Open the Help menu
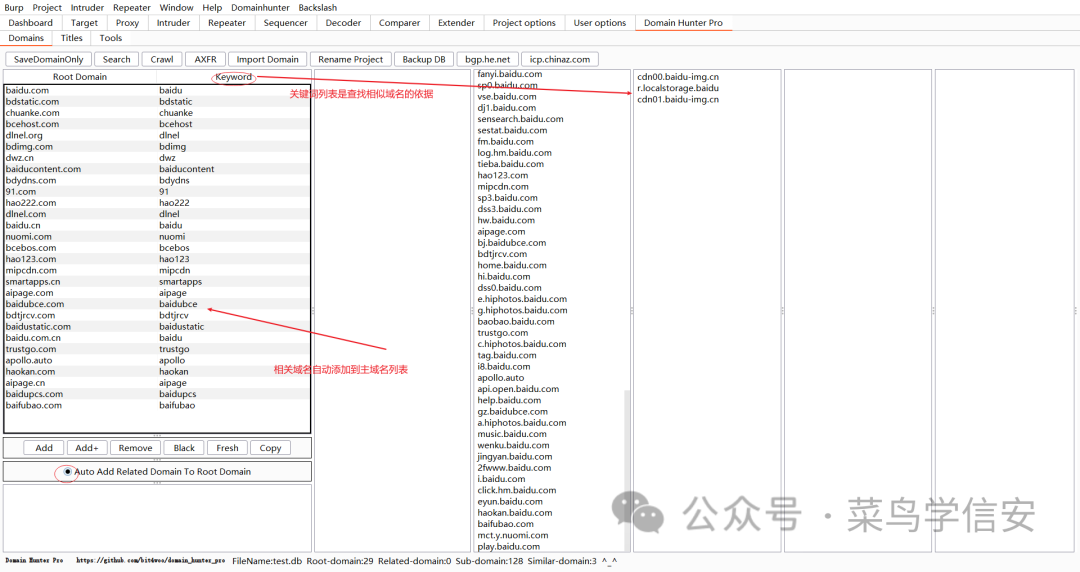This screenshot has width=1080, height=572. (212, 8)
